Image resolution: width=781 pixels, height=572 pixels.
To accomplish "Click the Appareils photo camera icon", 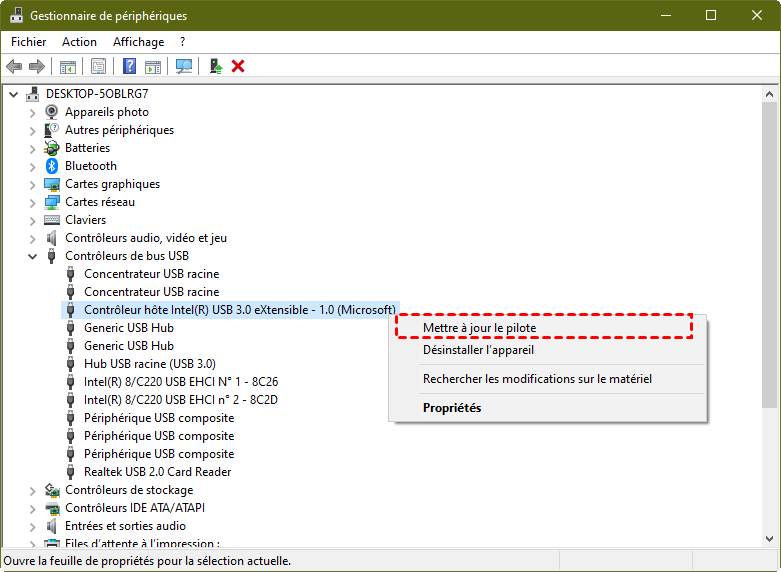I will tap(52, 112).
